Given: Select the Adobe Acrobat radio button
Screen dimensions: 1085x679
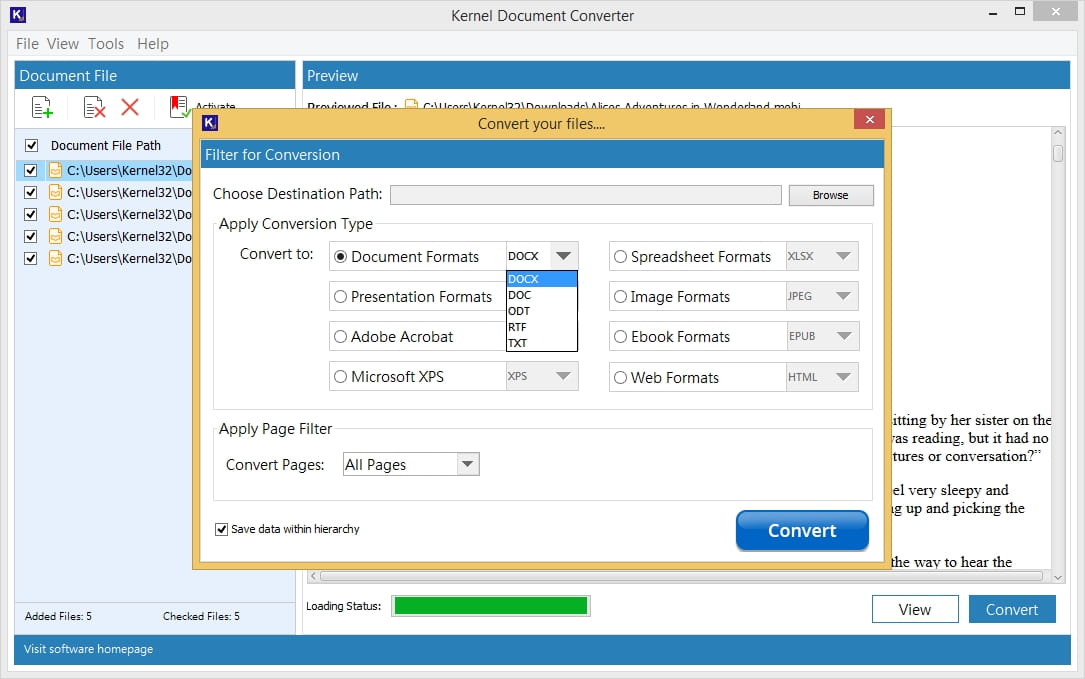Looking at the screenshot, I should coord(340,337).
